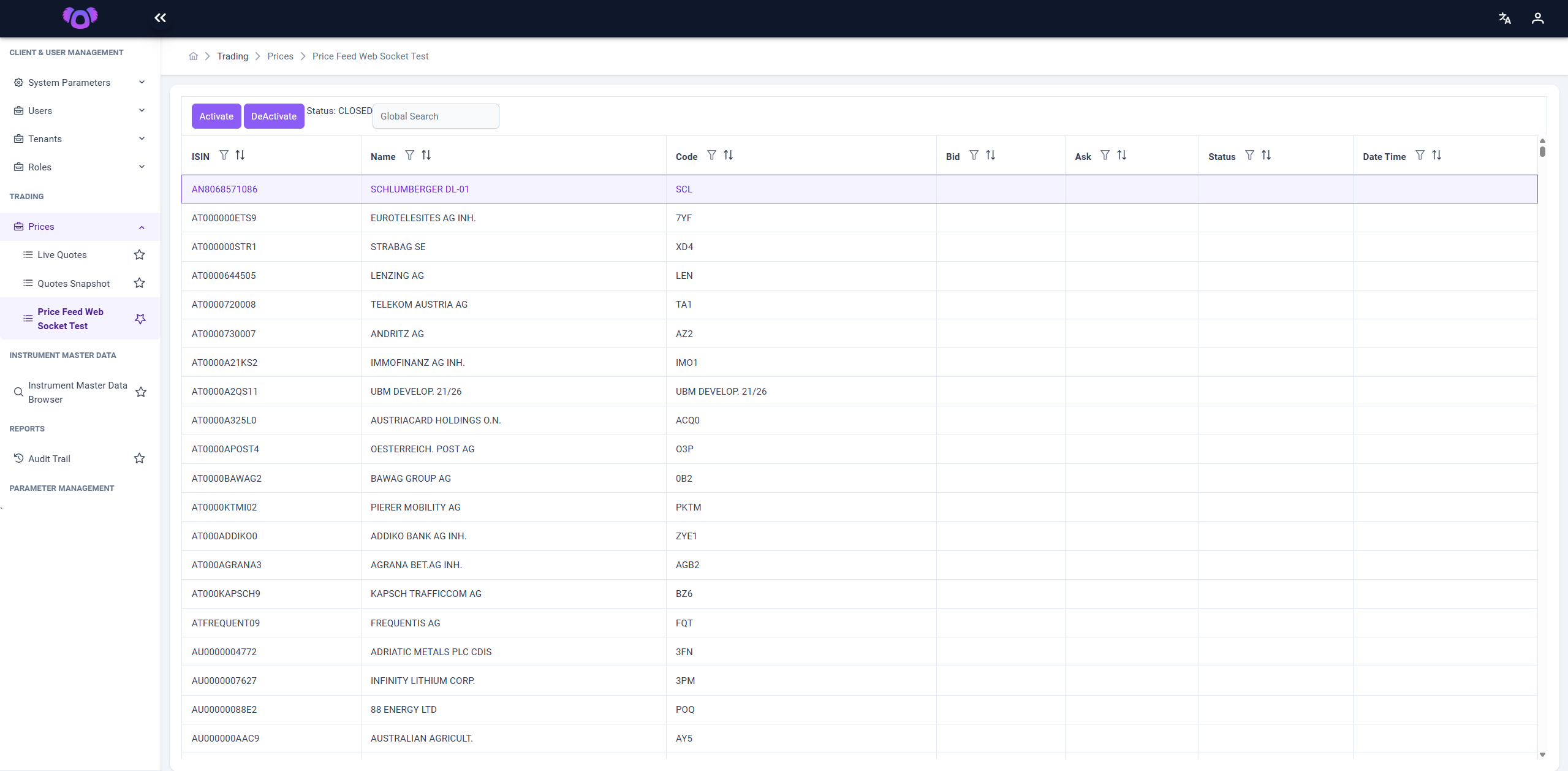This screenshot has height=771, width=1568.
Task: Open Audit Trail report
Action: point(49,459)
